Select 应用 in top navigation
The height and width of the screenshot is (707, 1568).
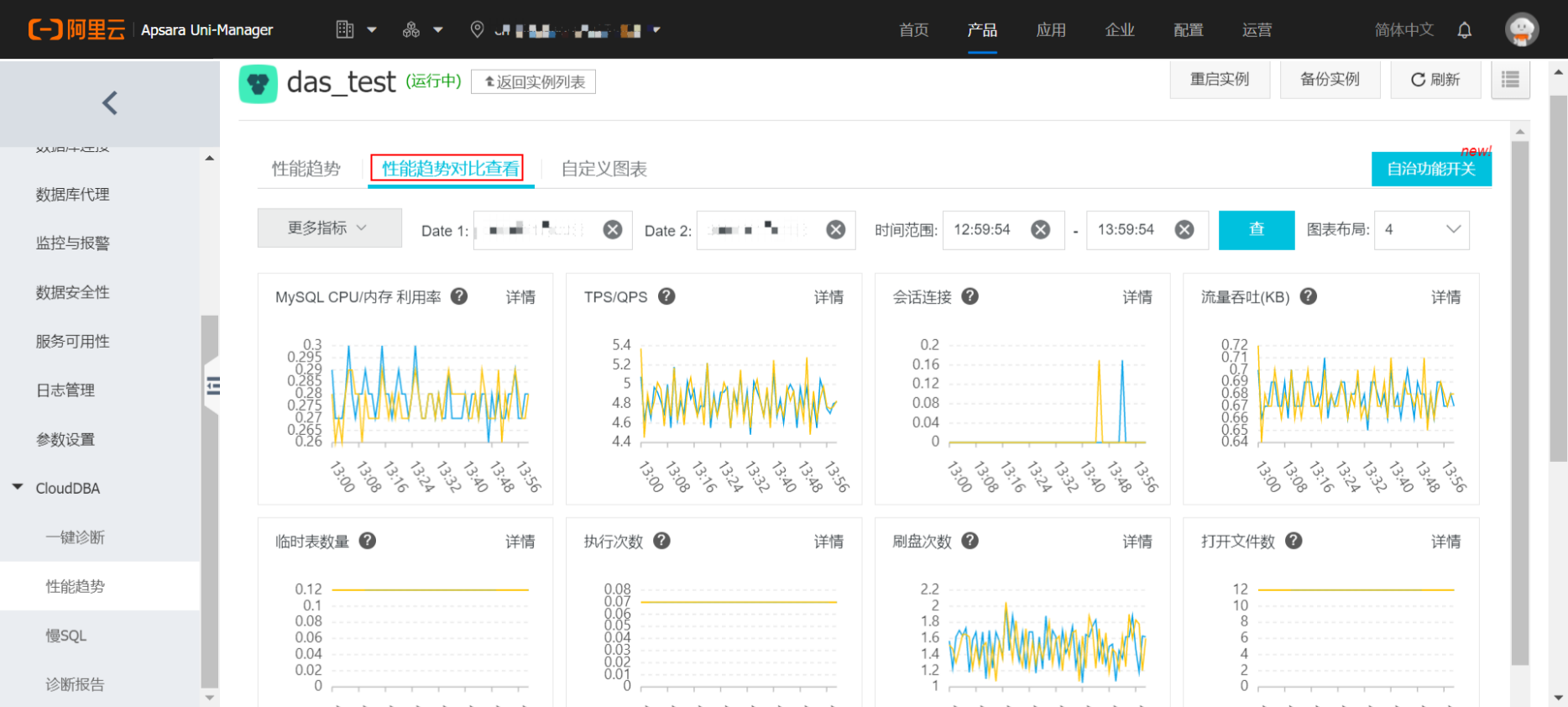pos(1051,30)
